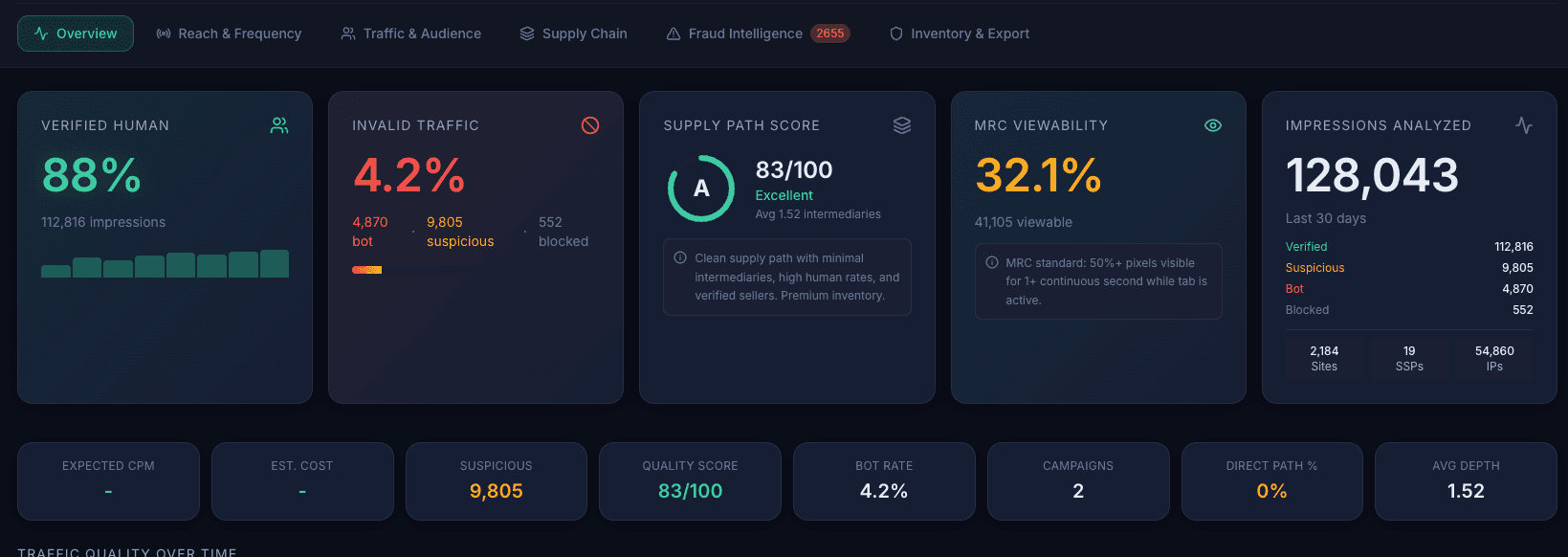1568x557 pixels.
Task: Click the 2655 fraud alert badge
Action: coord(830,33)
